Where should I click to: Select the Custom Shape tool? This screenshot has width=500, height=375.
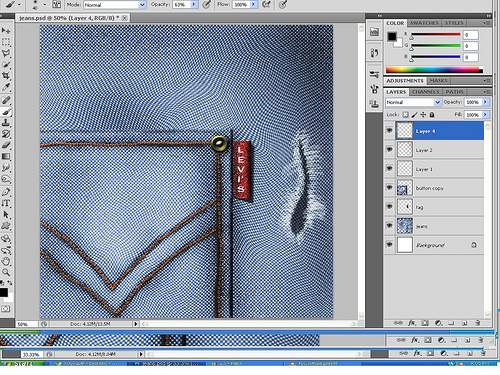6,226
